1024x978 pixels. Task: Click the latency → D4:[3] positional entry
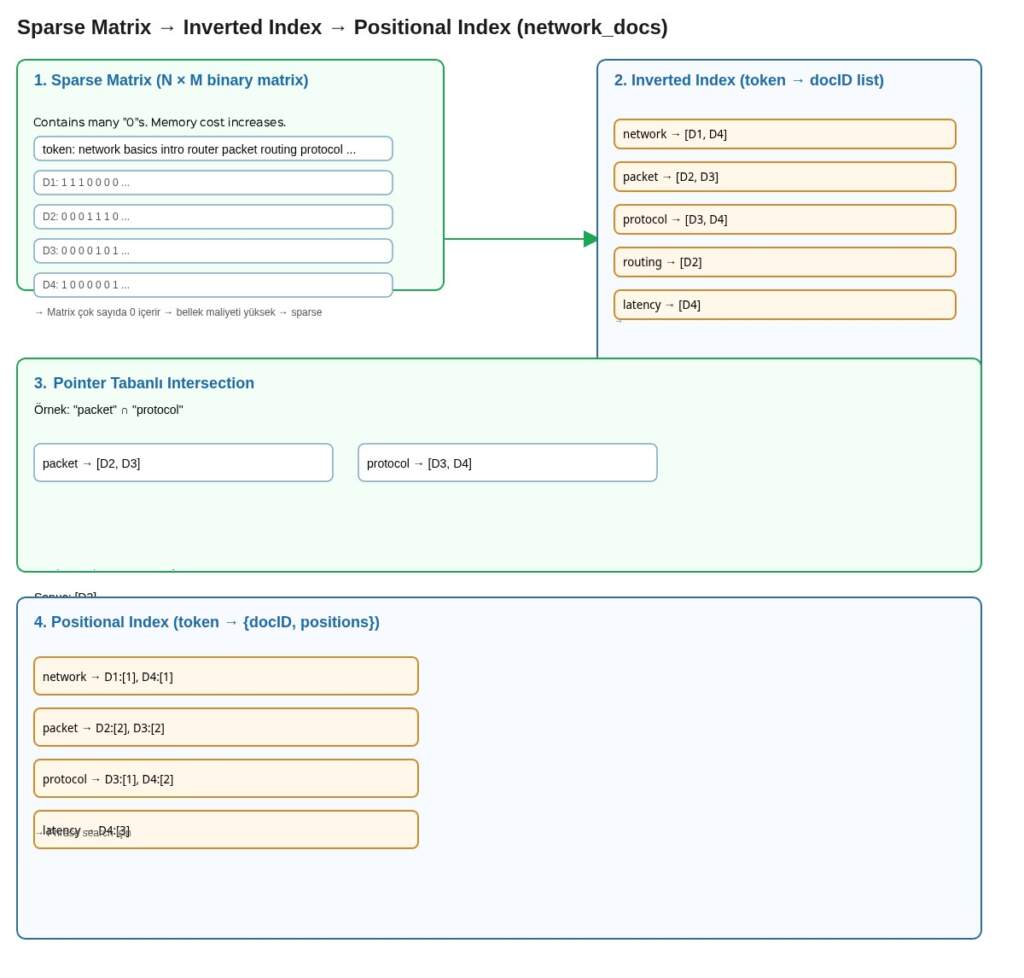coord(225,830)
